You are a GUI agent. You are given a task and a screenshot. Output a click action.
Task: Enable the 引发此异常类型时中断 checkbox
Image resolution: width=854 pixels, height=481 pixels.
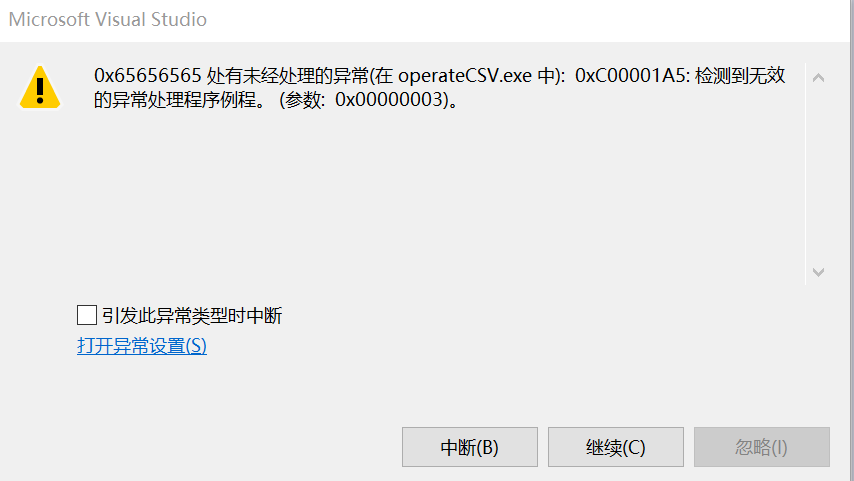87,315
